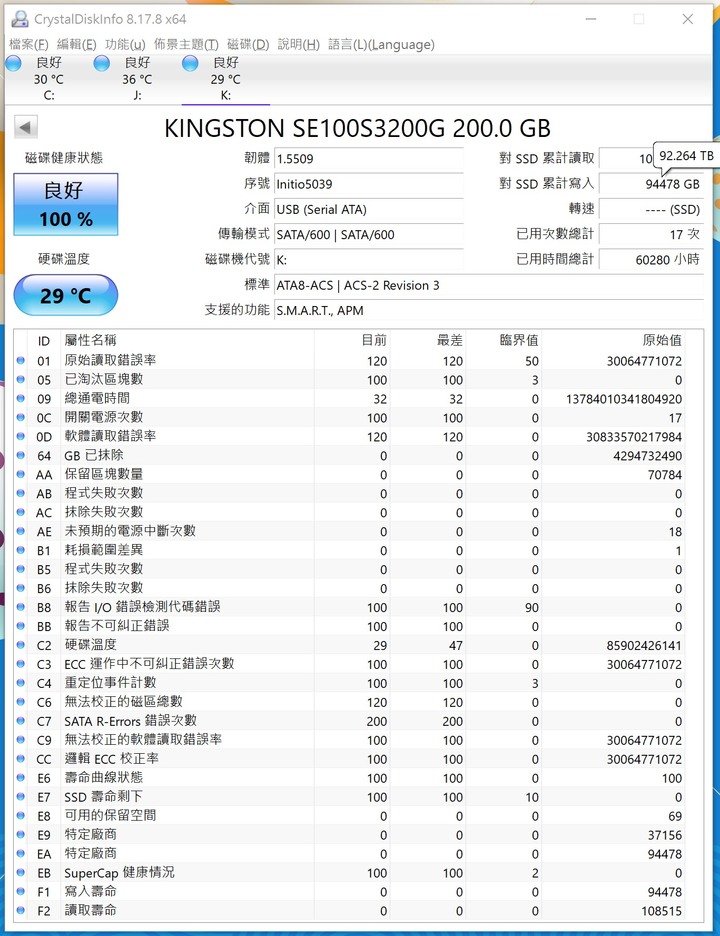Click status dot for attribute EB SuperCap 健康情況
This screenshot has height=936, width=720.
click(x=21, y=873)
